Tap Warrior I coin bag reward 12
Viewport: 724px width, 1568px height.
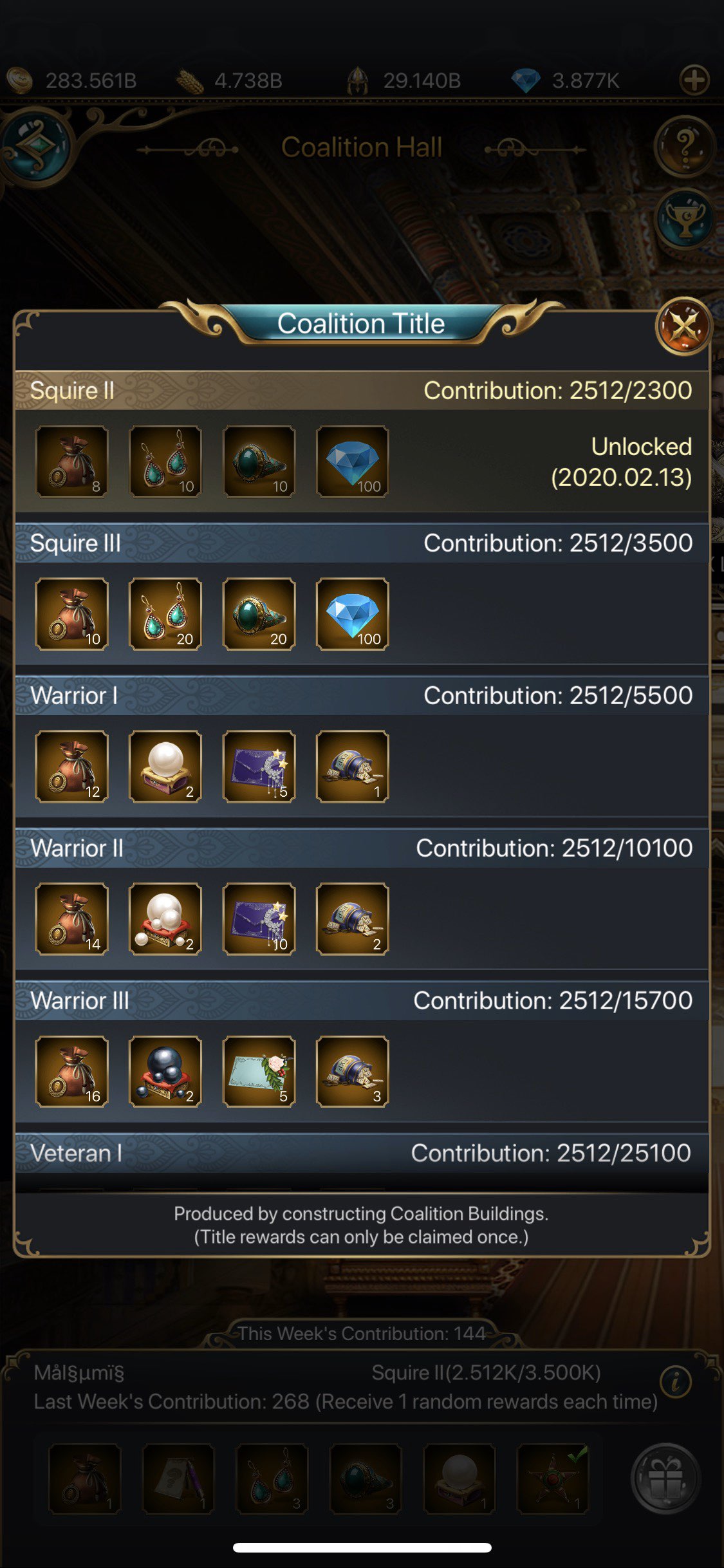[72, 767]
